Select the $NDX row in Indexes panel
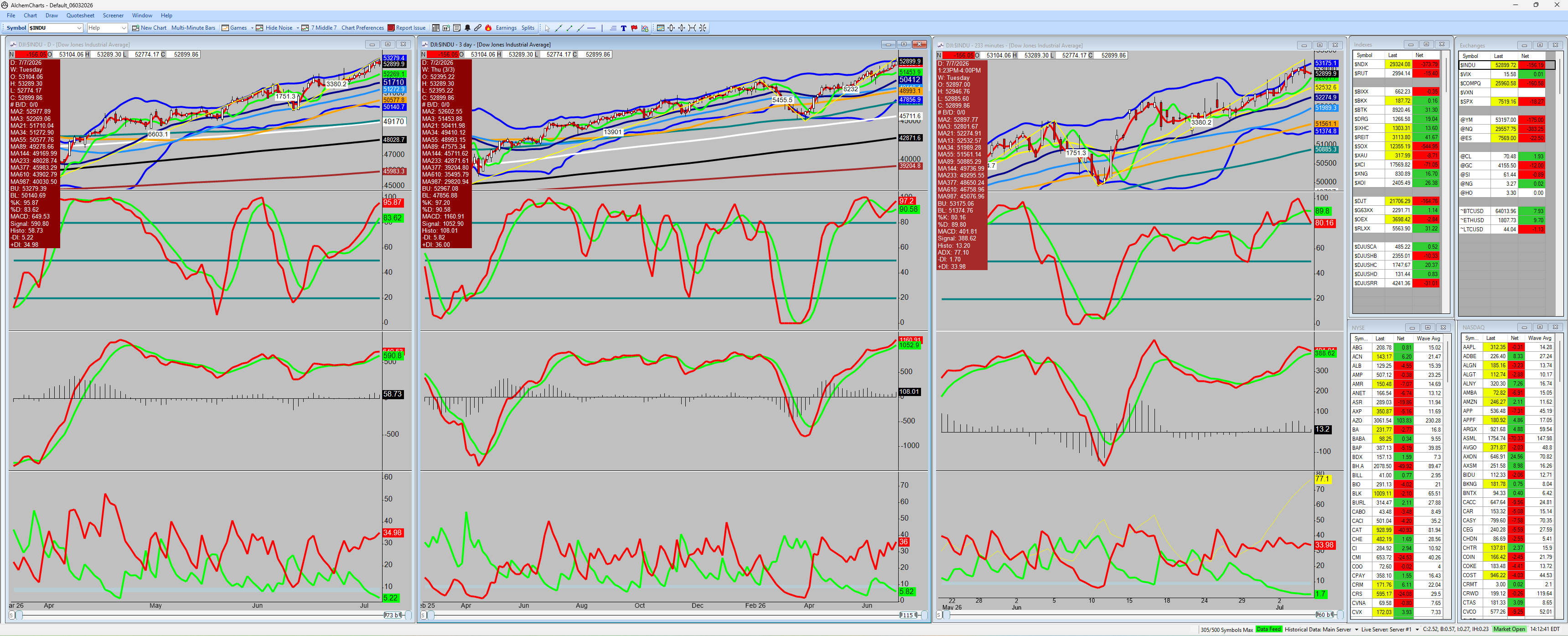1568x636 pixels. tap(1397, 64)
